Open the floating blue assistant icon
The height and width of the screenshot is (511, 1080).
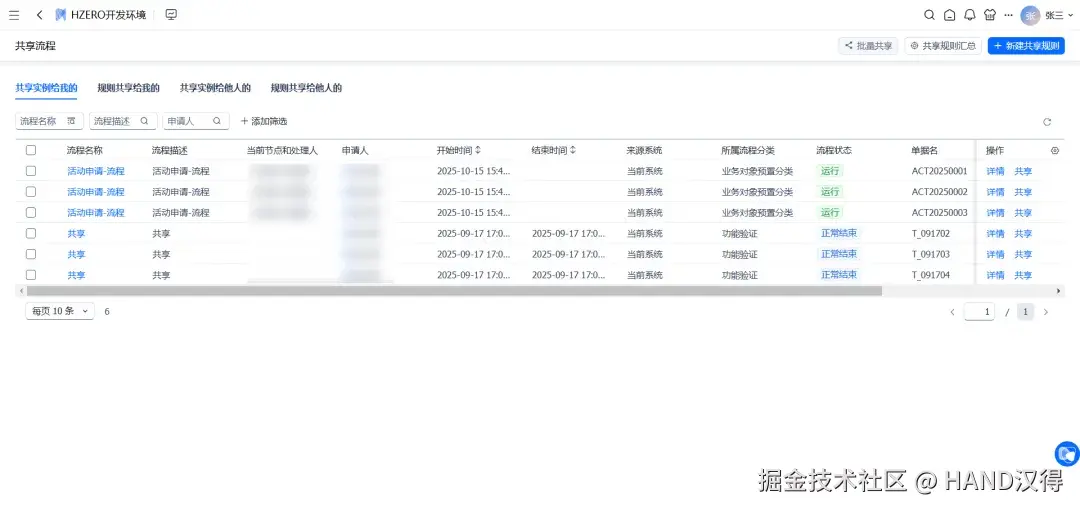tap(1067, 454)
